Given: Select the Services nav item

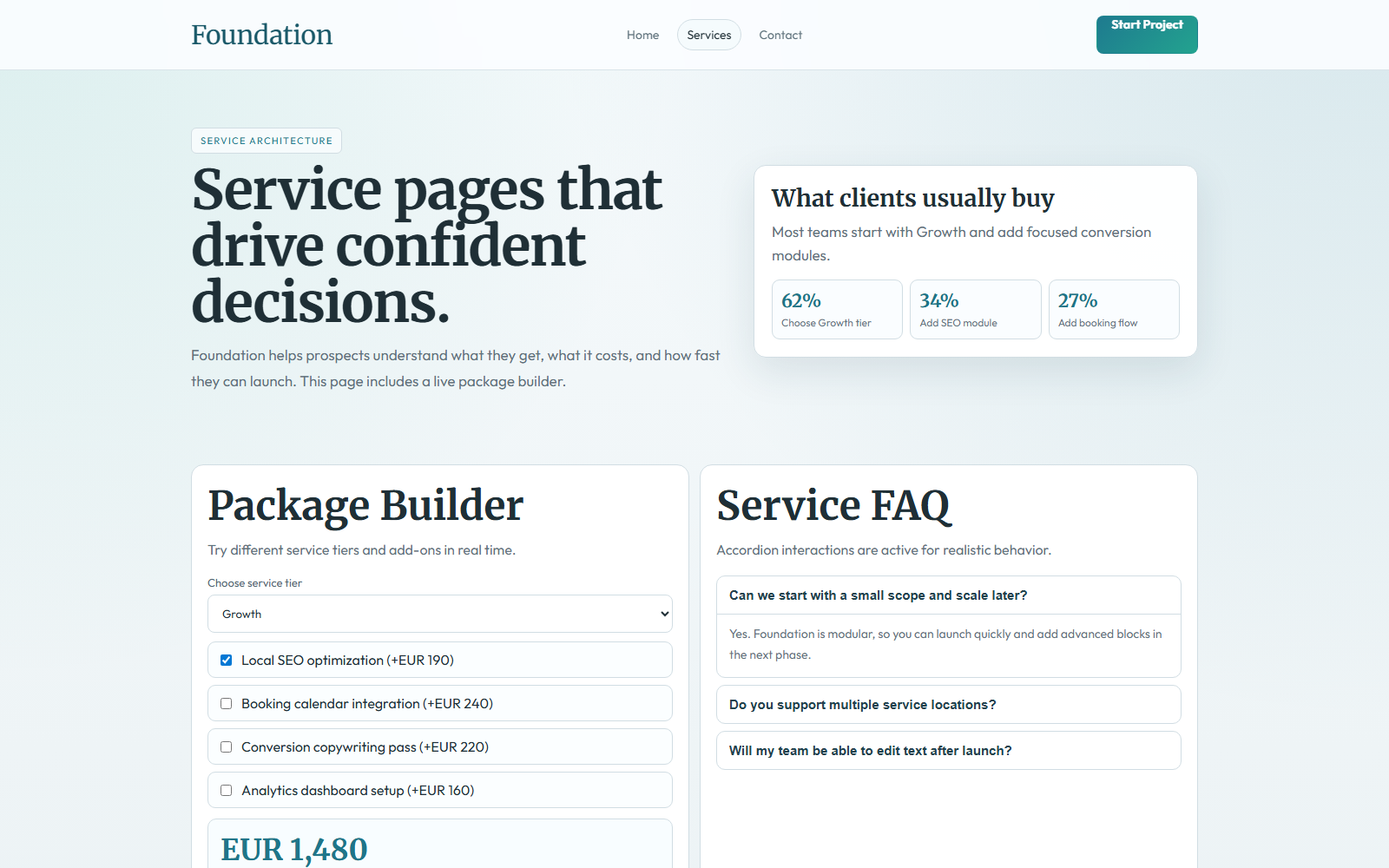Looking at the screenshot, I should 708,35.
